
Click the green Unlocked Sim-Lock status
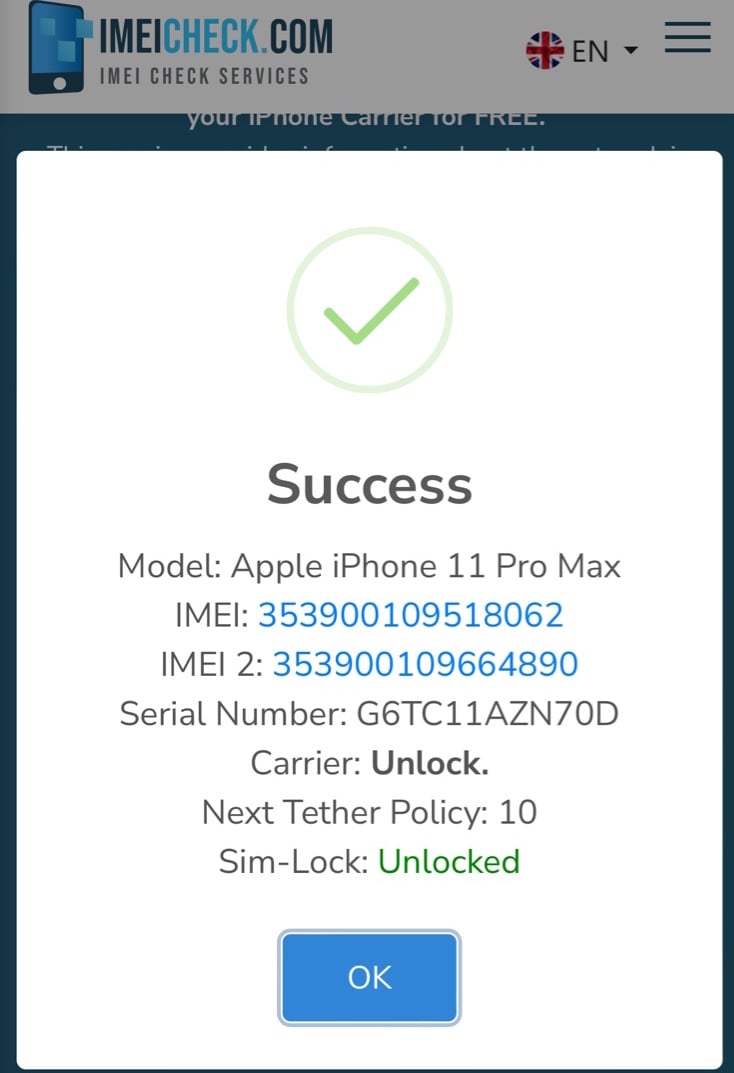coord(449,861)
